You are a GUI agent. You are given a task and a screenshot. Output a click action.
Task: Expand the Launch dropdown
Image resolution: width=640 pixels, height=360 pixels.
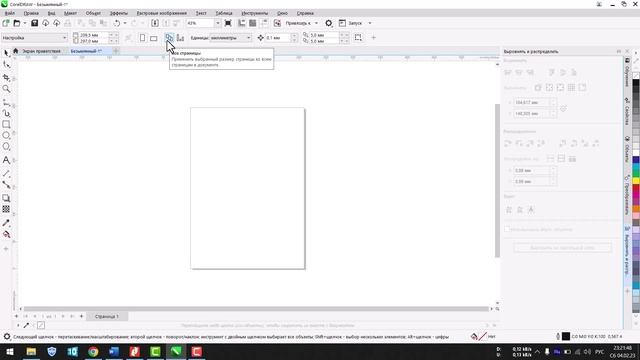[370, 23]
